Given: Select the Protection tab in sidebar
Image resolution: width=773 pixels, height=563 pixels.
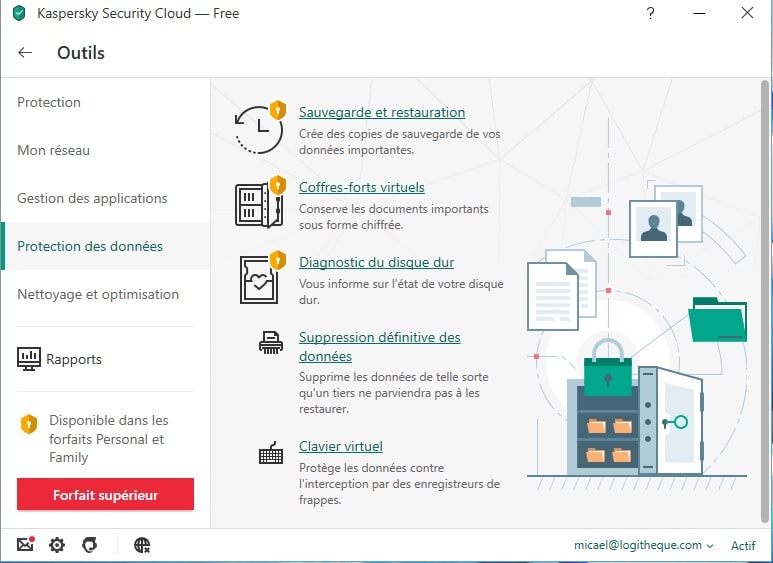Looking at the screenshot, I should (x=49, y=102).
